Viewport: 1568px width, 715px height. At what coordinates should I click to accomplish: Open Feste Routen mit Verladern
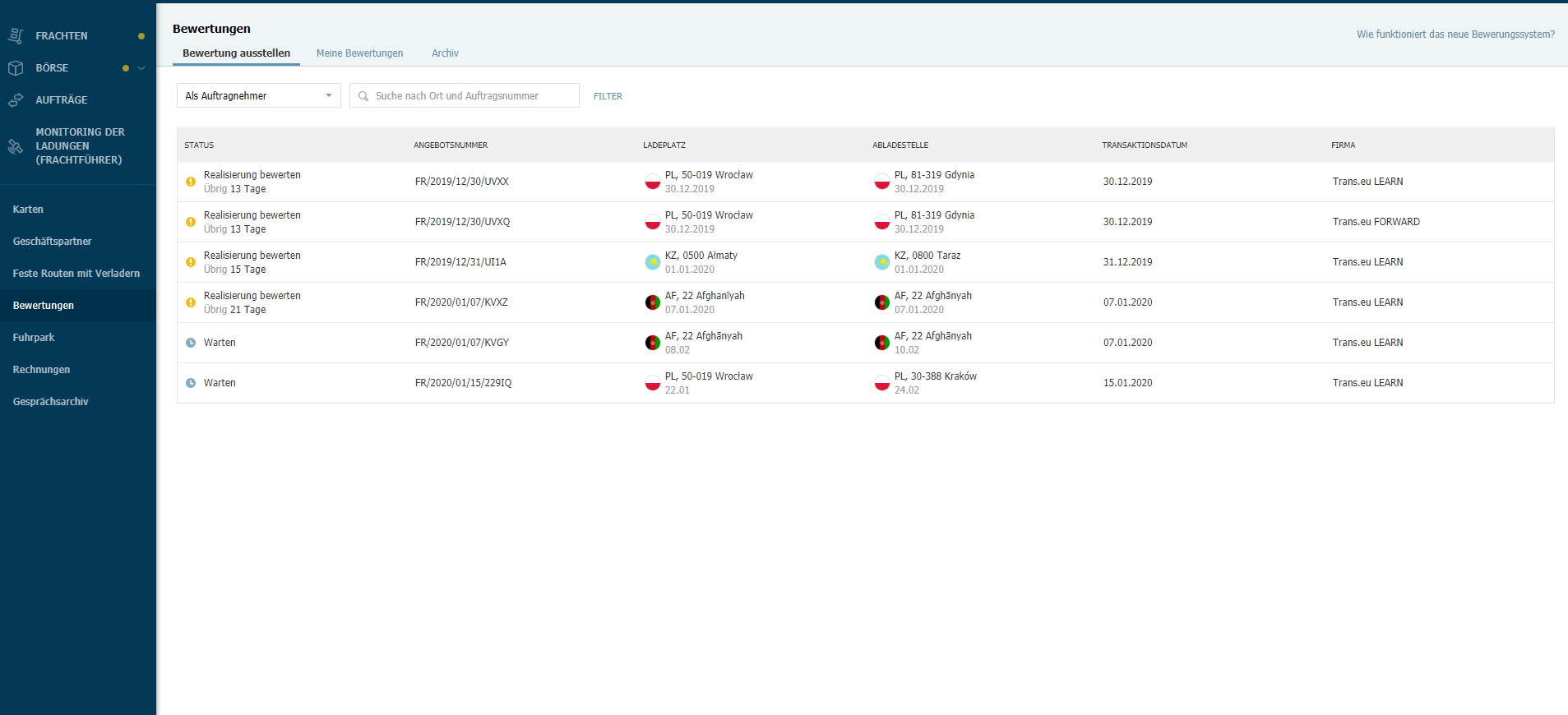pyautogui.click(x=76, y=274)
